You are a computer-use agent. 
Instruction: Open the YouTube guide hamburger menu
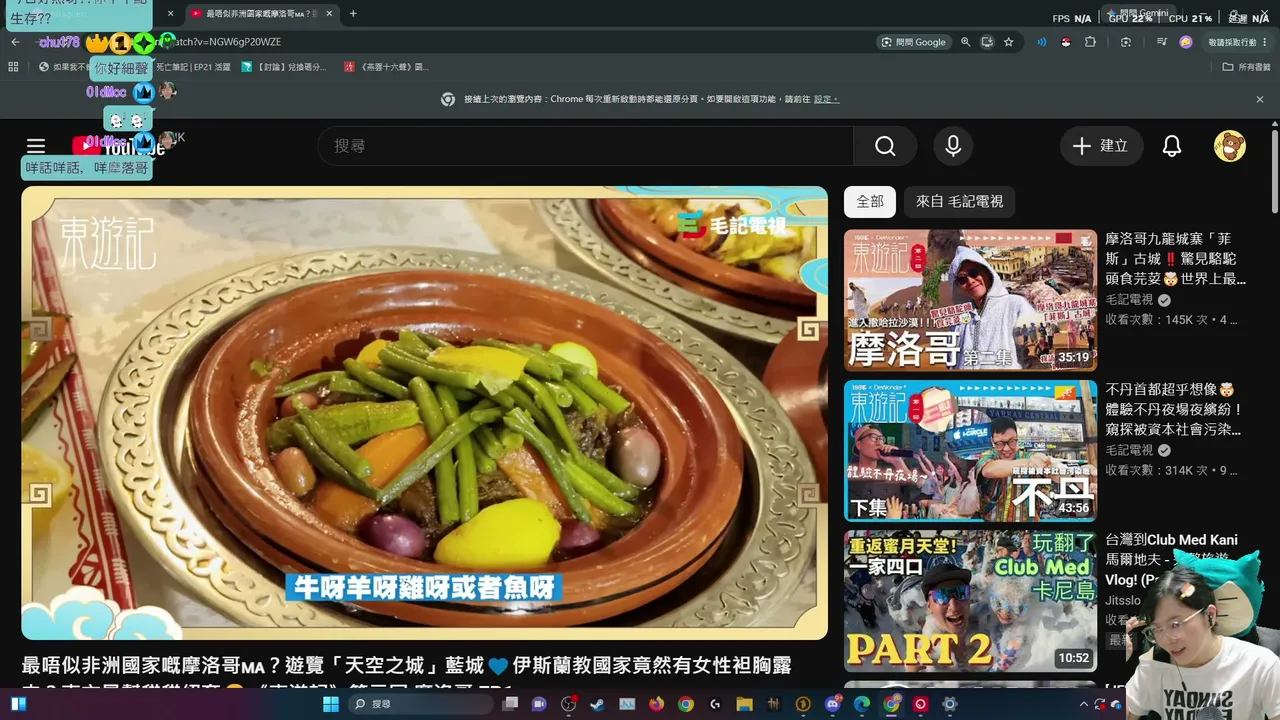pos(36,146)
